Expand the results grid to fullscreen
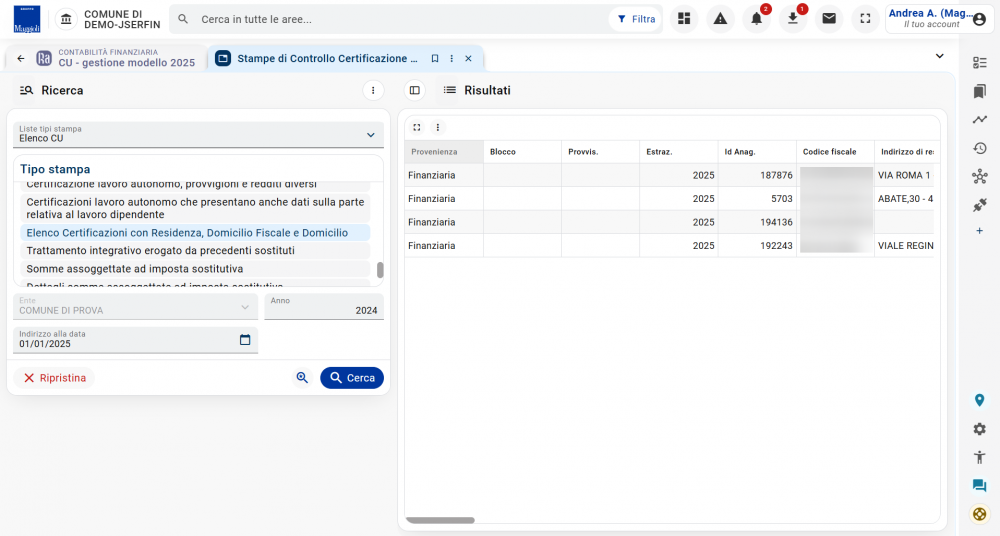Image resolution: width=1000 pixels, height=536 pixels. coord(416,127)
